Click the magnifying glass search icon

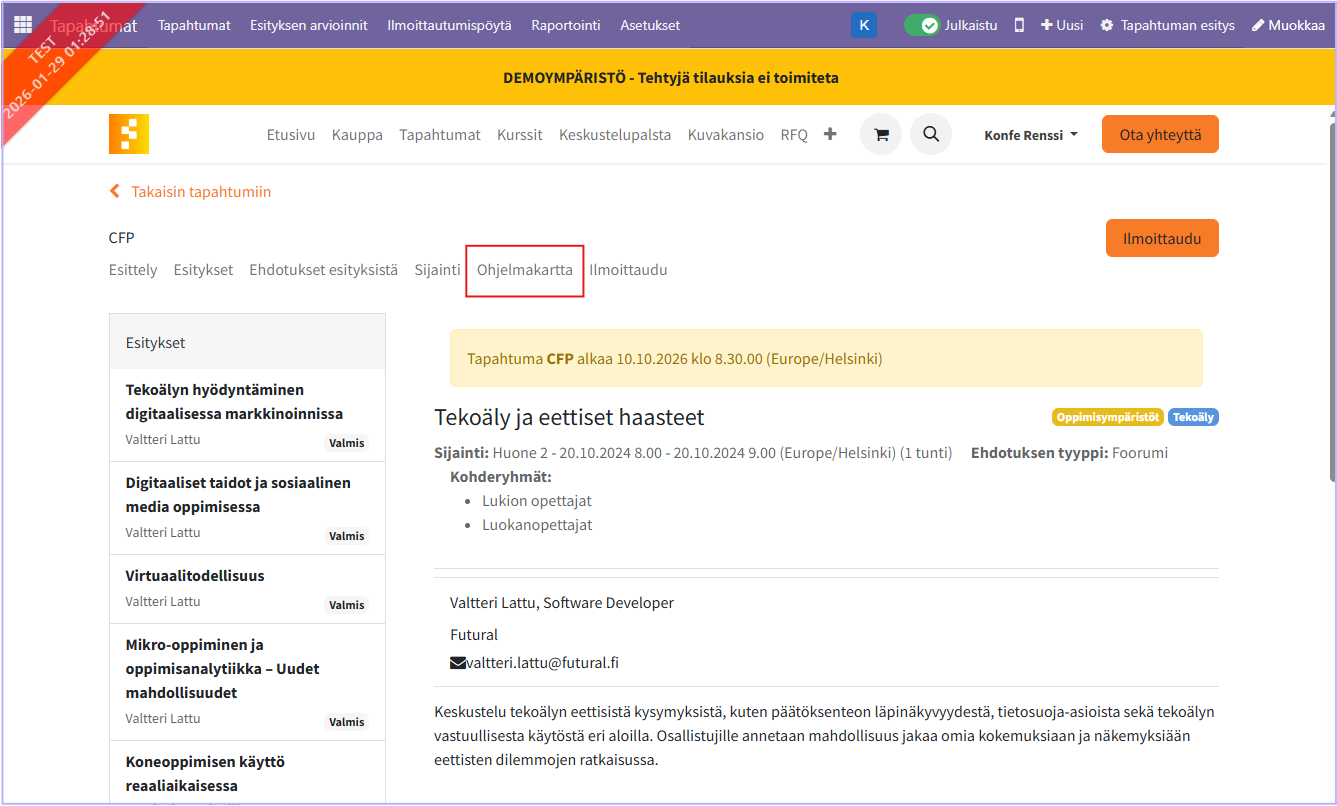pos(930,134)
